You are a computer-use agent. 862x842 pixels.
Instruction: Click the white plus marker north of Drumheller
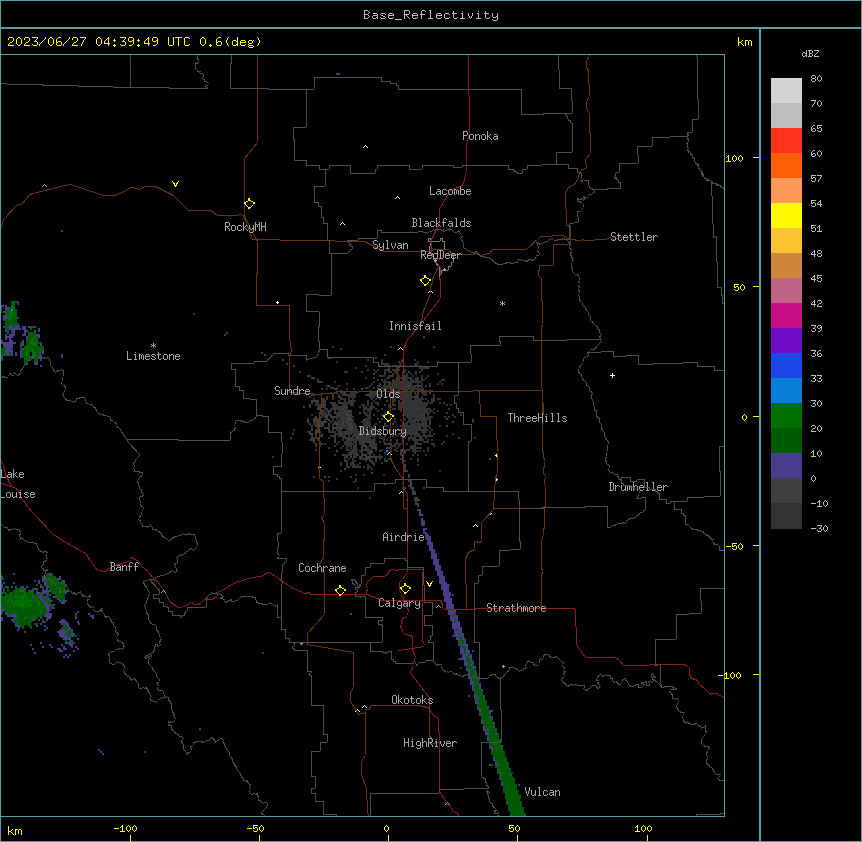612,375
